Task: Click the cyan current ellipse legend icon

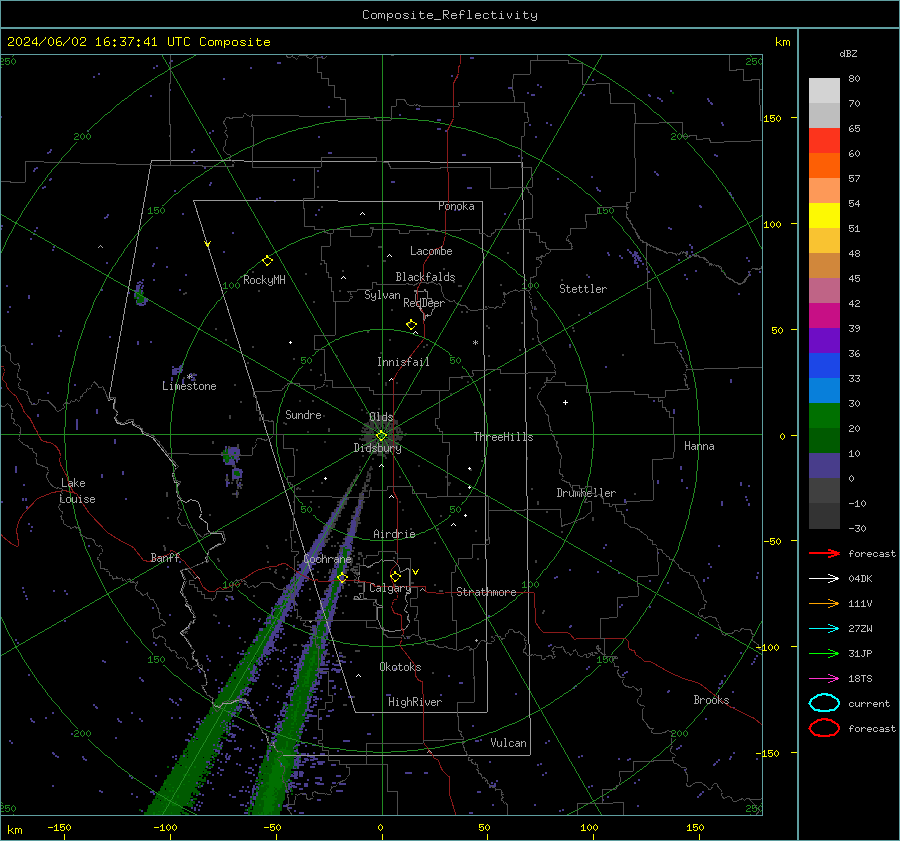Action: pyautogui.click(x=824, y=703)
